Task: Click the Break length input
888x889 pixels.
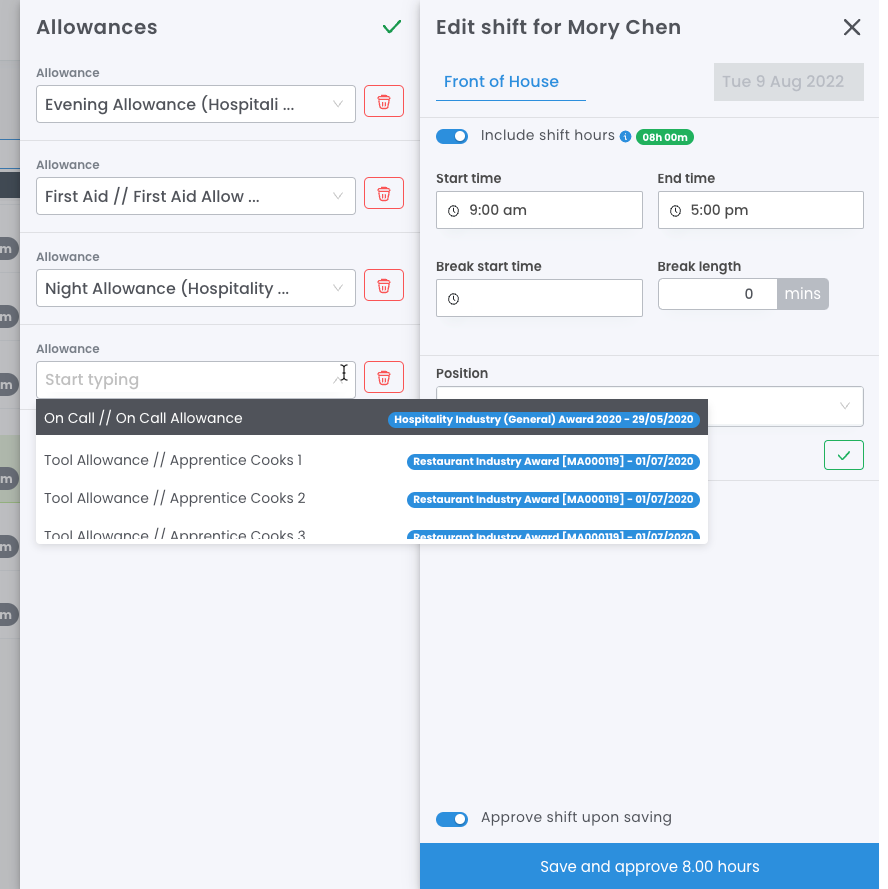Action: click(718, 294)
